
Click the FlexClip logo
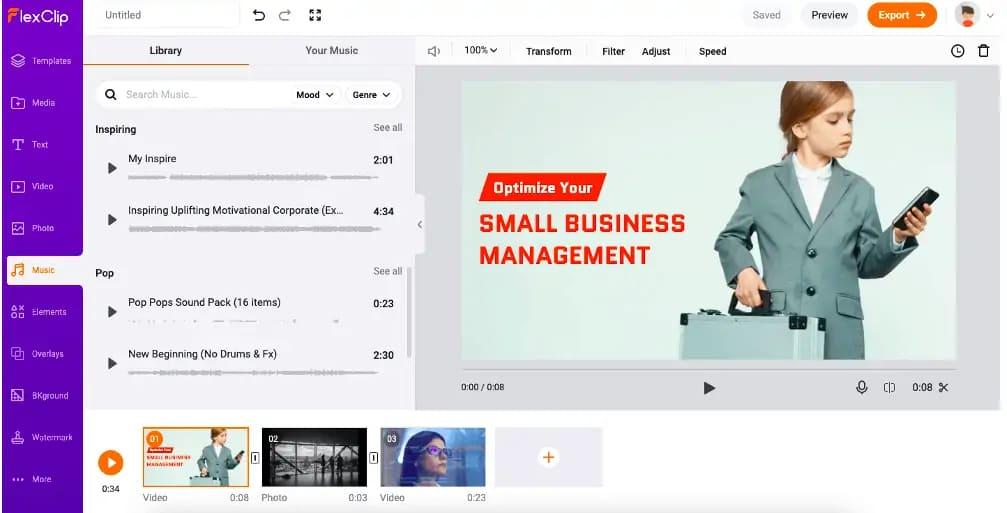[37, 15]
